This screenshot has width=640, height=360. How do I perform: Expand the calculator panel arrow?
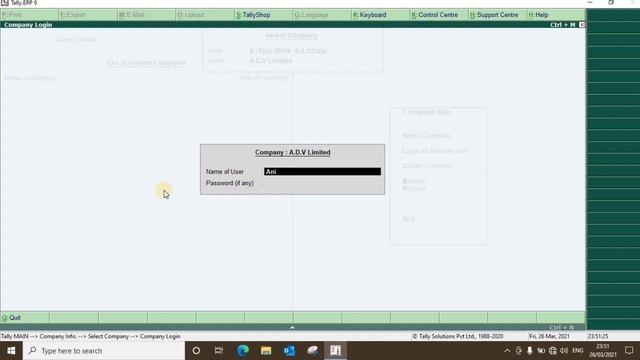point(292,327)
